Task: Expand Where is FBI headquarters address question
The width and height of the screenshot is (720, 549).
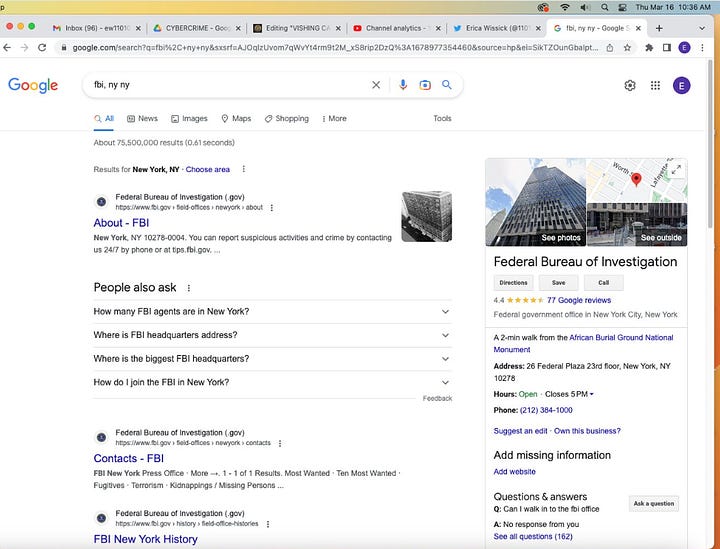Action: (x=272, y=335)
